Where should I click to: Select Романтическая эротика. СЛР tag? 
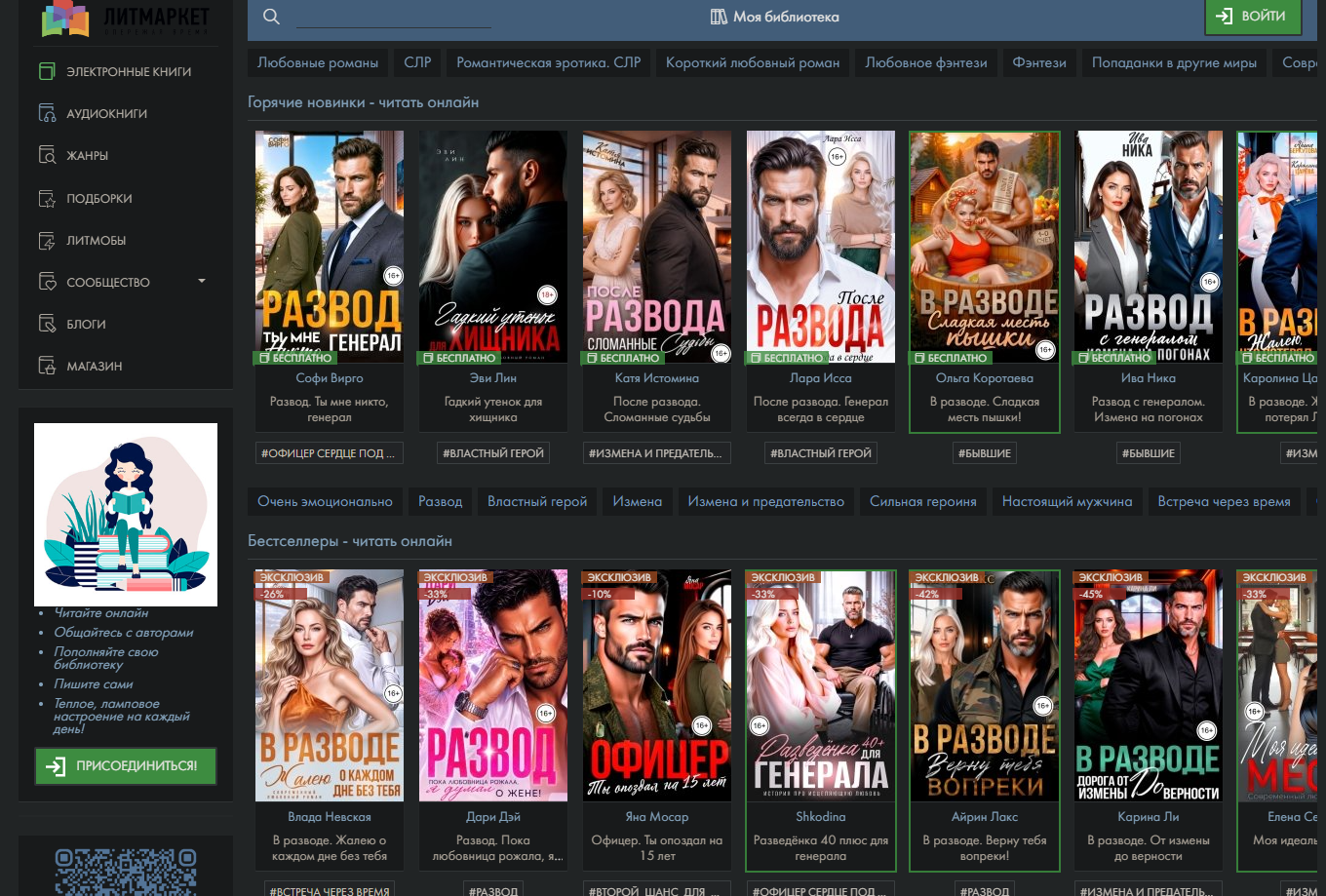[x=549, y=62]
